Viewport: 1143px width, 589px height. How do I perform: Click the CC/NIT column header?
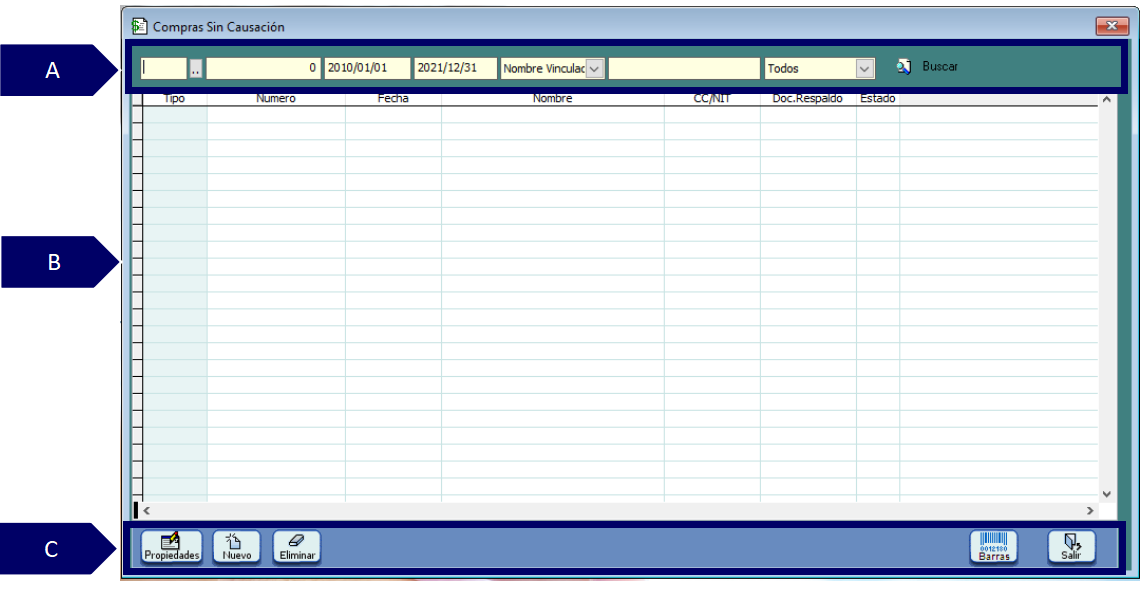click(x=712, y=98)
